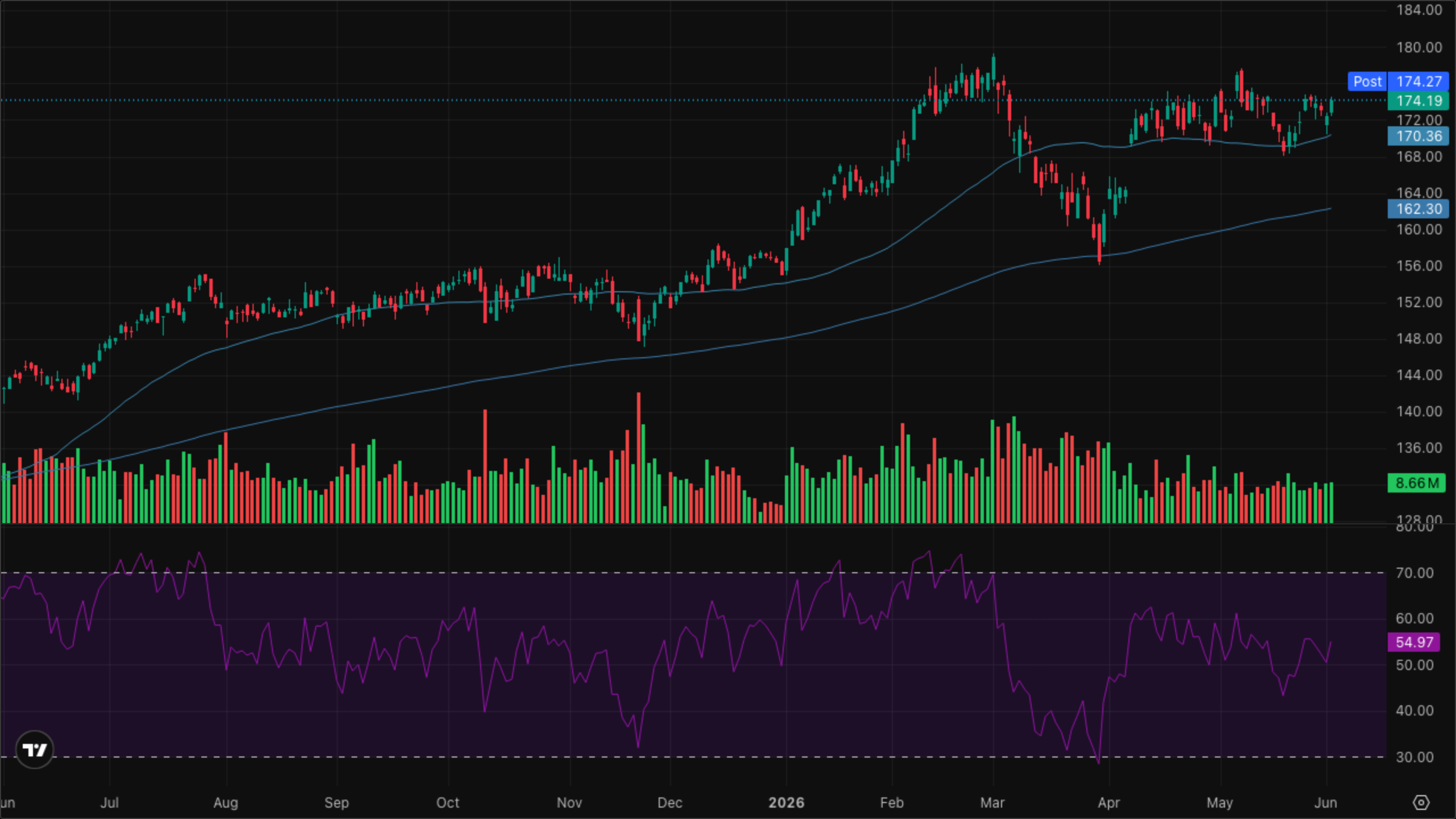This screenshot has height=819, width=1456.
Task: Click the Jun date label at right
Action: [x=1326, y=803]
